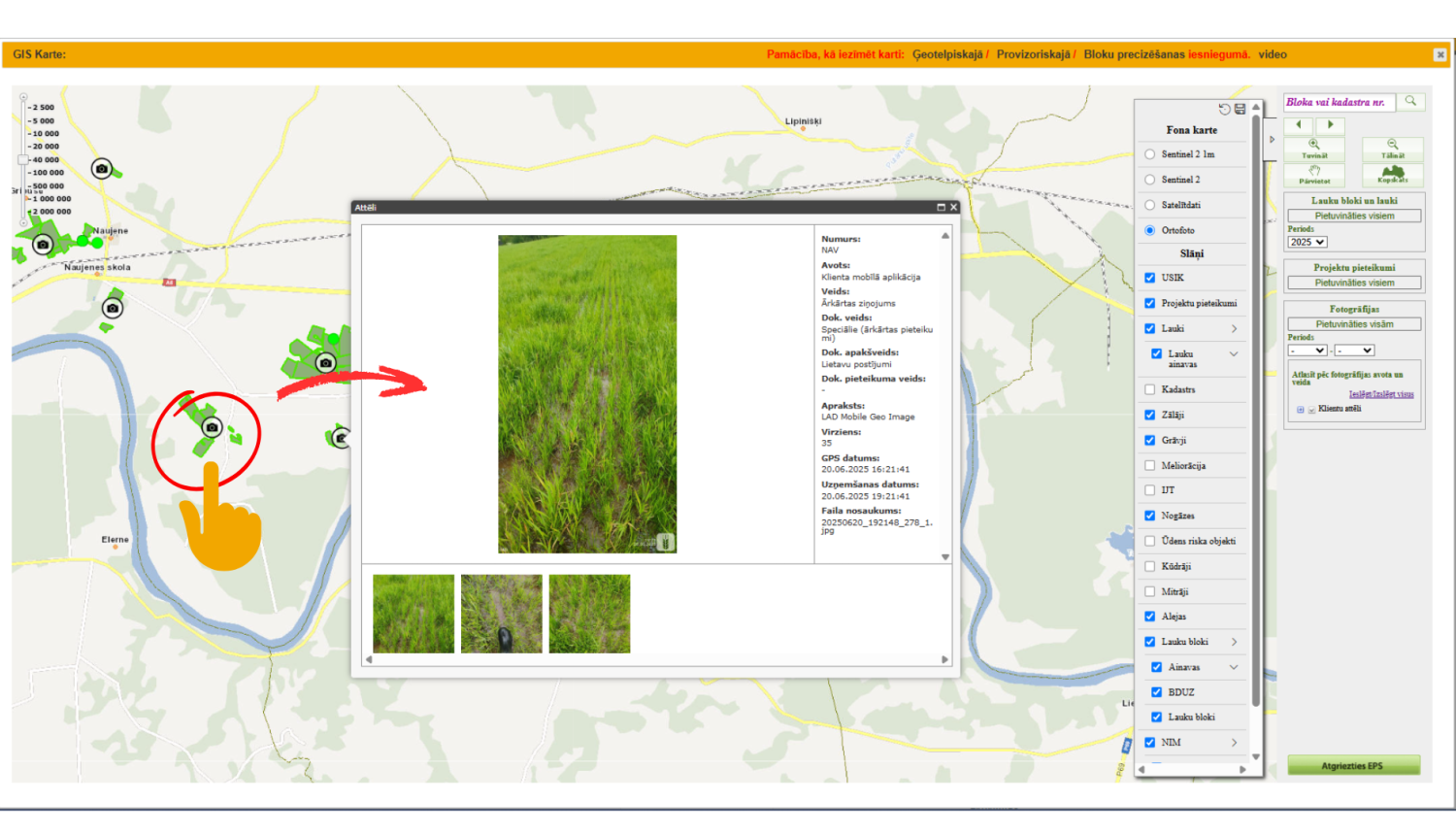
Task: Select the thumbnail showing a black boot
Action: (502, 614)
